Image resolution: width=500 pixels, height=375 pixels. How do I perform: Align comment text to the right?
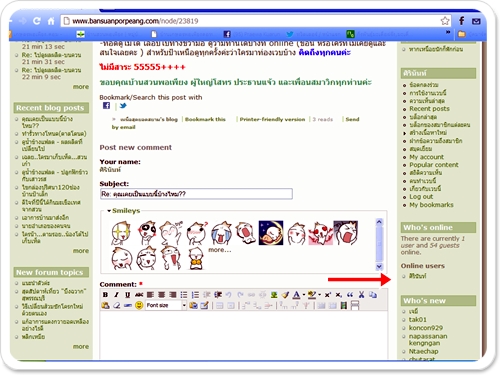pos(173,295)
